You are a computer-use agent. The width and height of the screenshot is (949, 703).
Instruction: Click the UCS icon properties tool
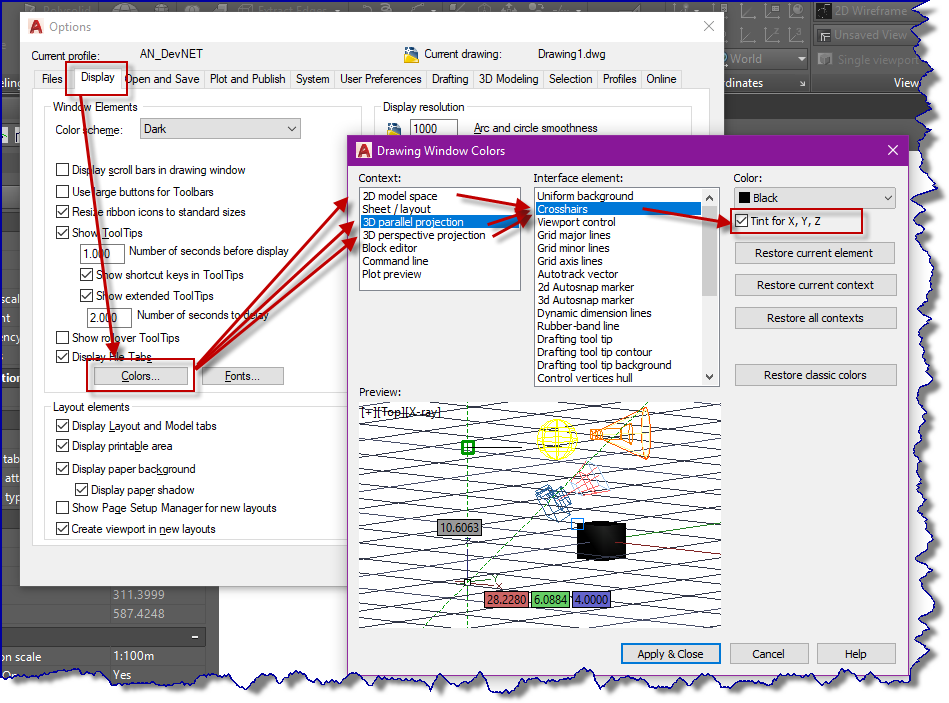(774, 10)
